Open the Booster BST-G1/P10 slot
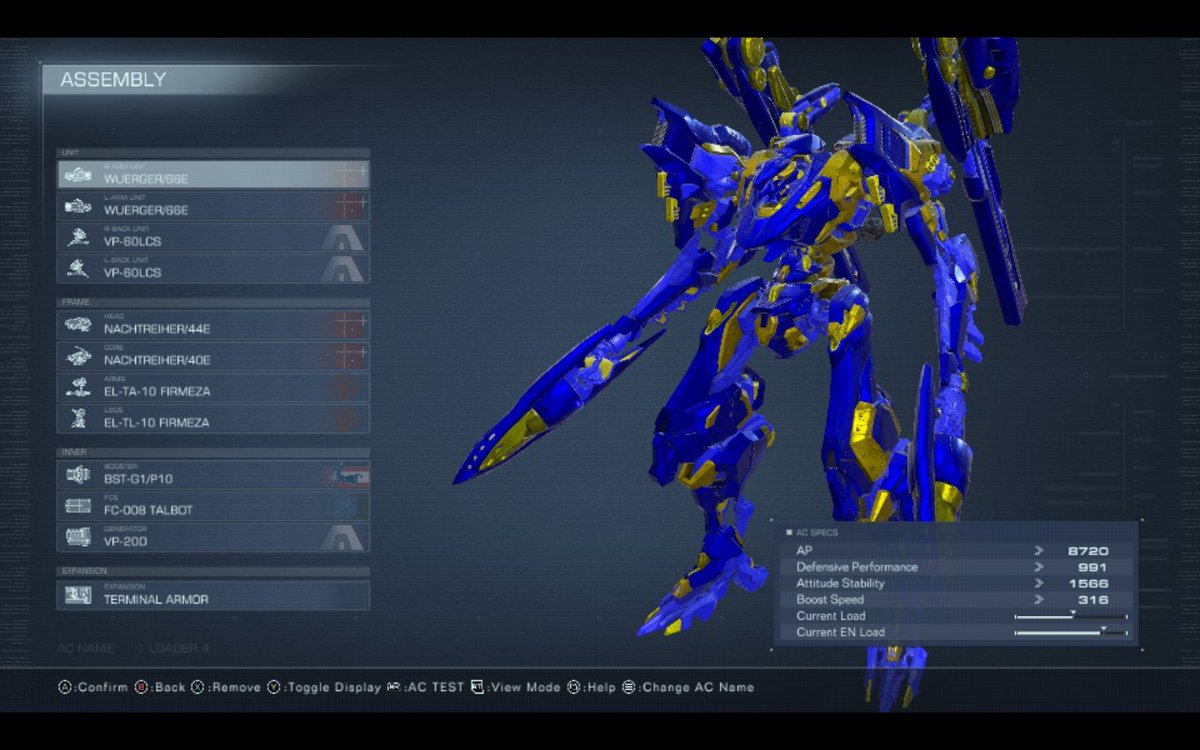The height and width of the screenshot is (750, 1200). coord(213,474)
